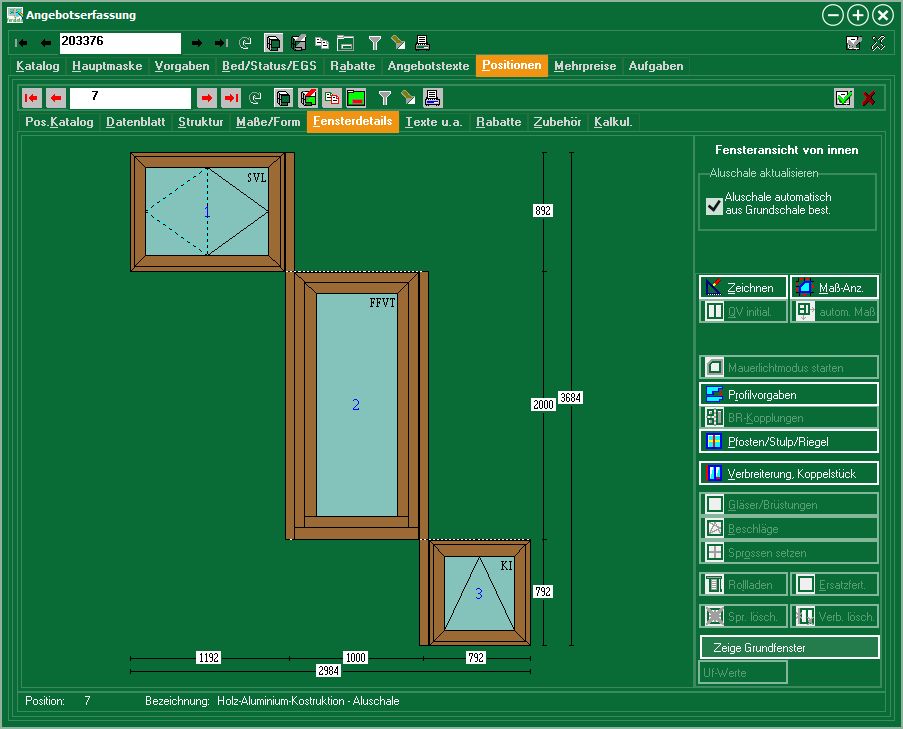Select the Struktur sub-tab
Viewport: 903px width, 729px height.
[x=200, y=122]
